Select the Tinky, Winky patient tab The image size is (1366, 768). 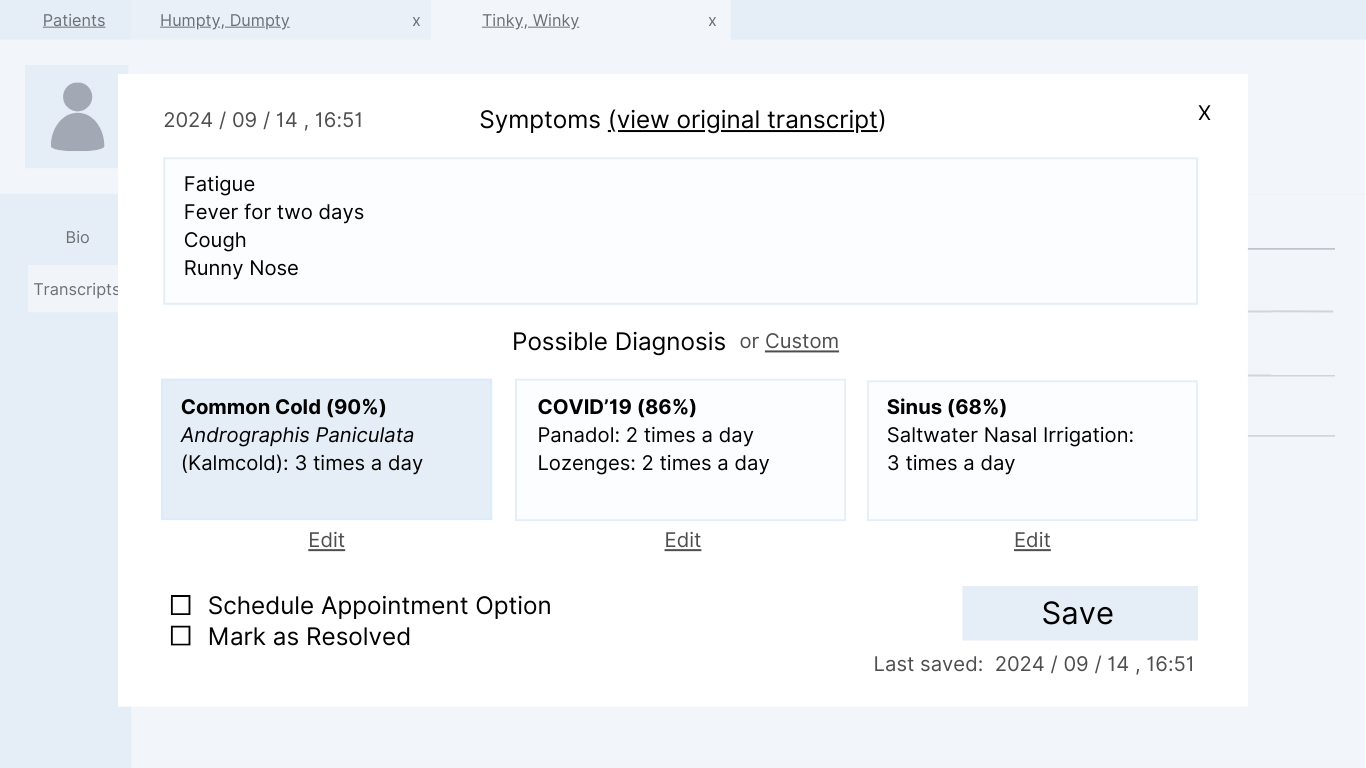pyautogui.click(x=530, y=21)
